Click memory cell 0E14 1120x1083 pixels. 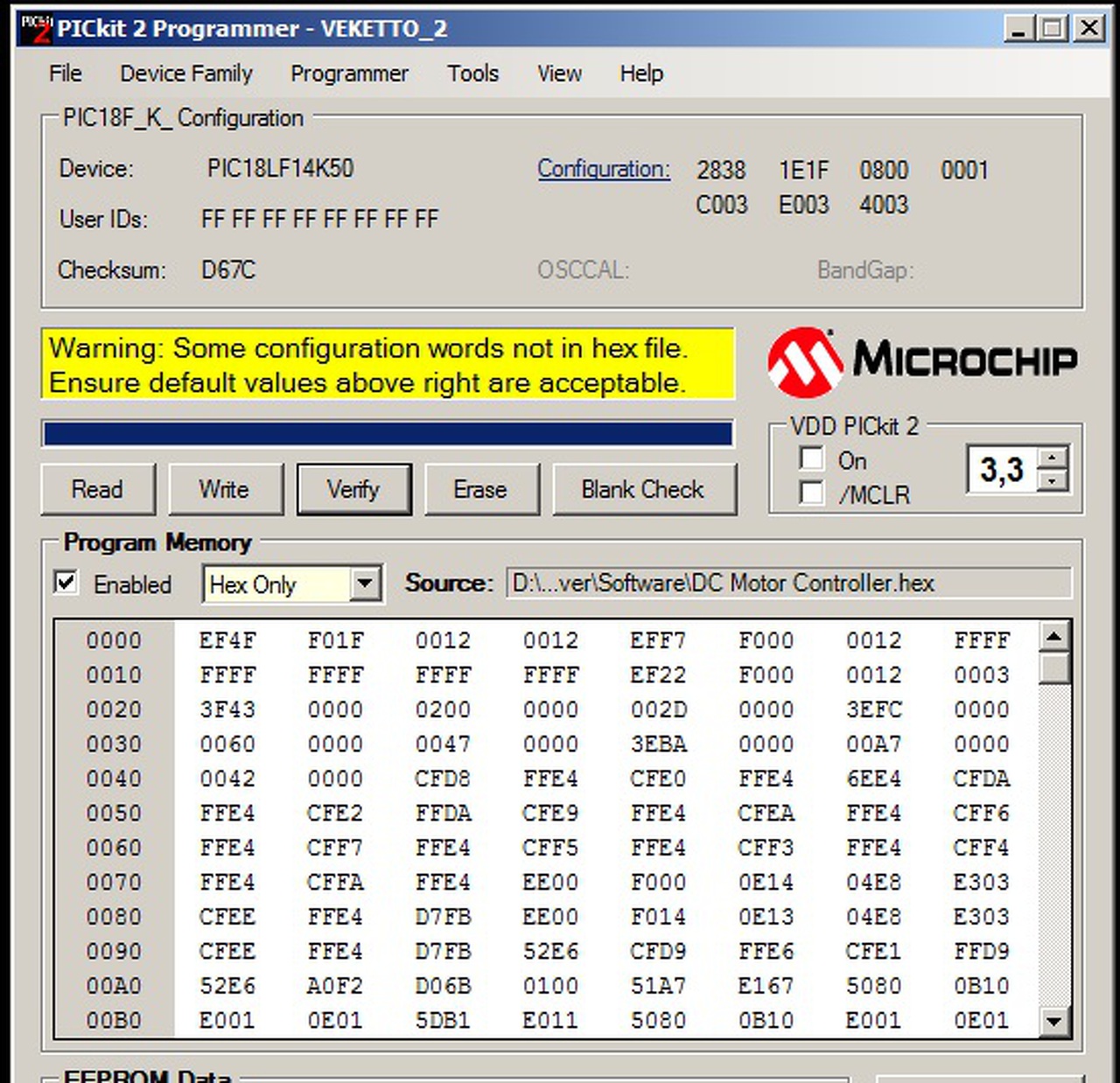pos(766,883)
